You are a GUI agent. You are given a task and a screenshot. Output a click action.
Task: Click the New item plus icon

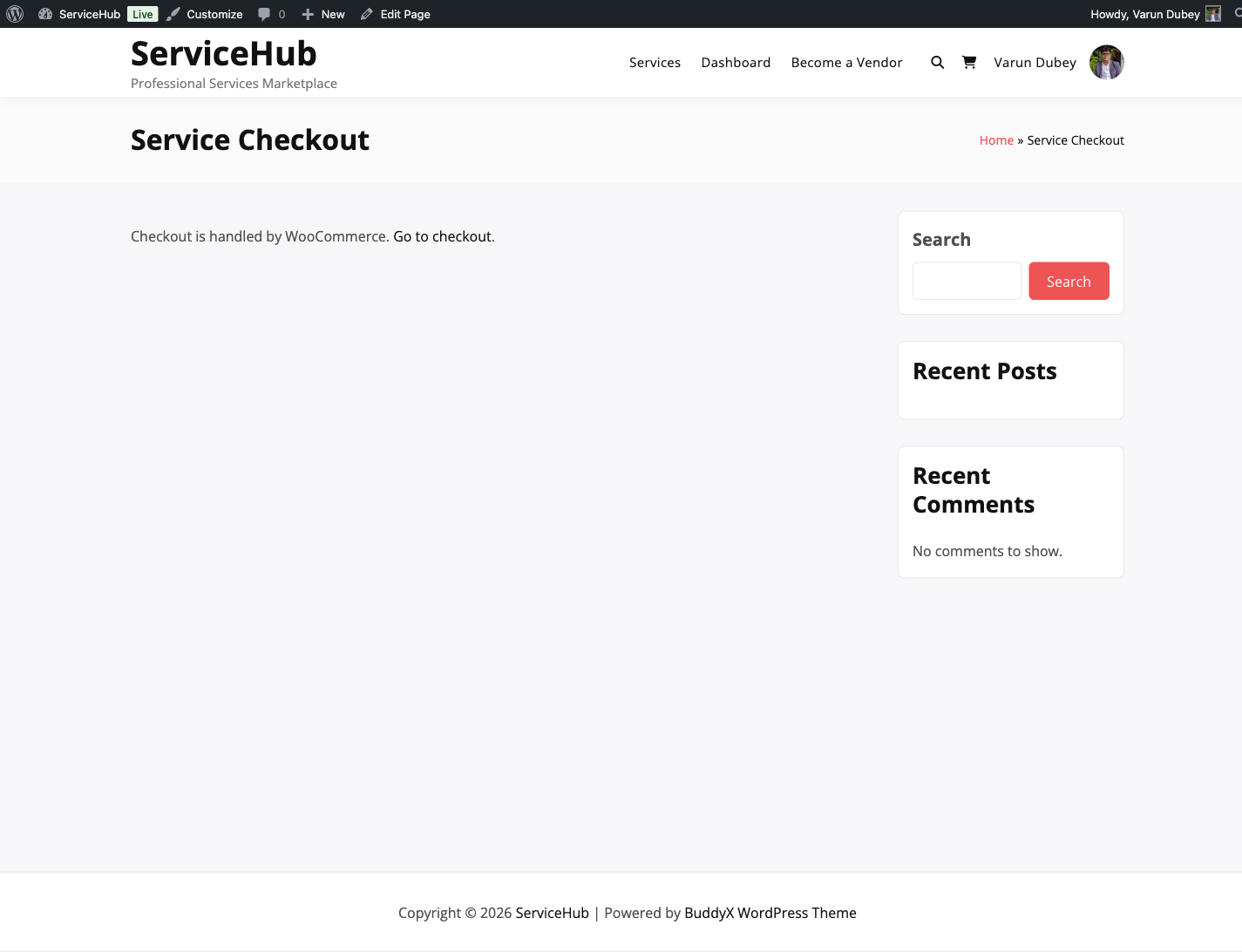pyautogui.click(x=306, y=14)
